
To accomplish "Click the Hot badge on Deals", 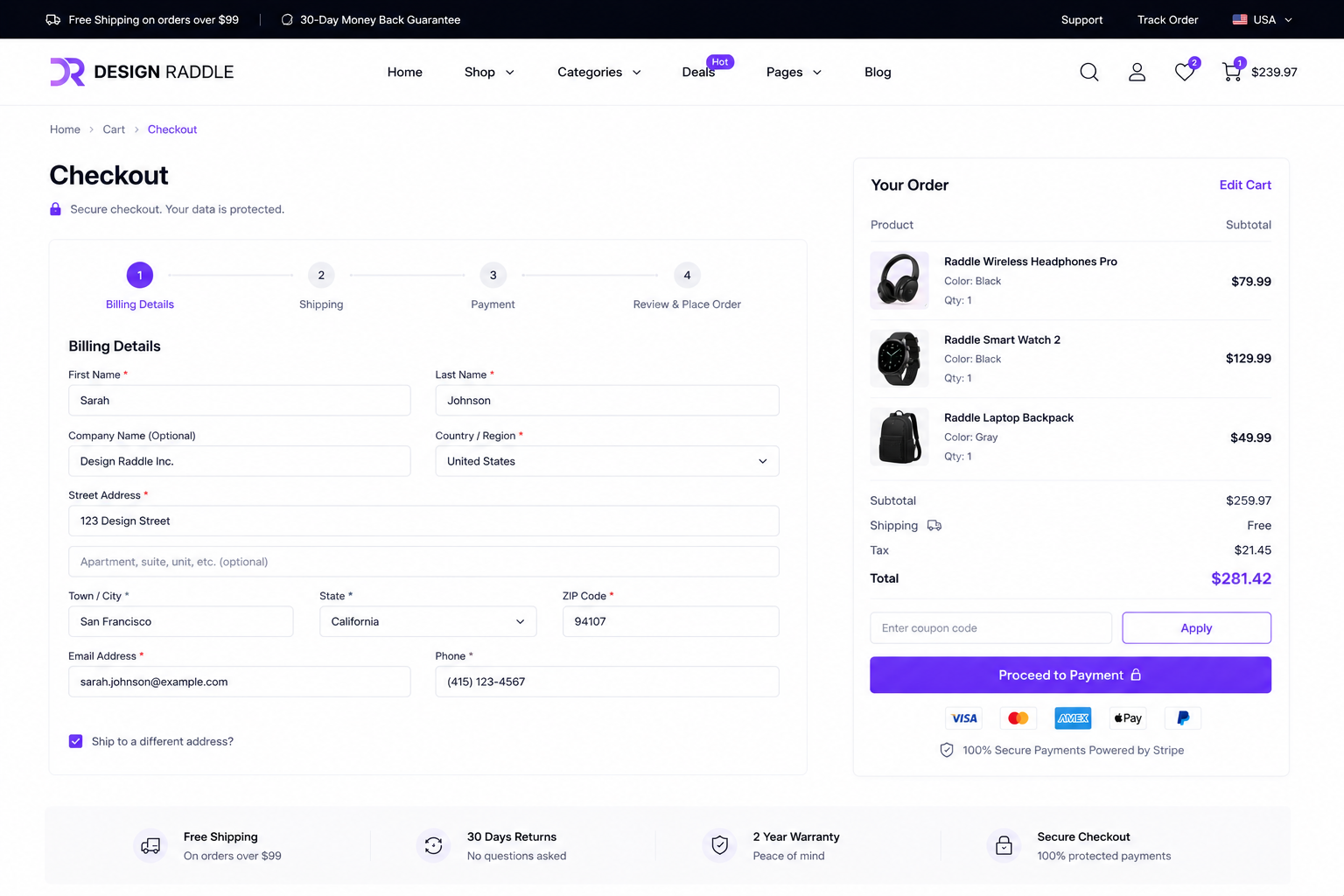I will 720,62.
